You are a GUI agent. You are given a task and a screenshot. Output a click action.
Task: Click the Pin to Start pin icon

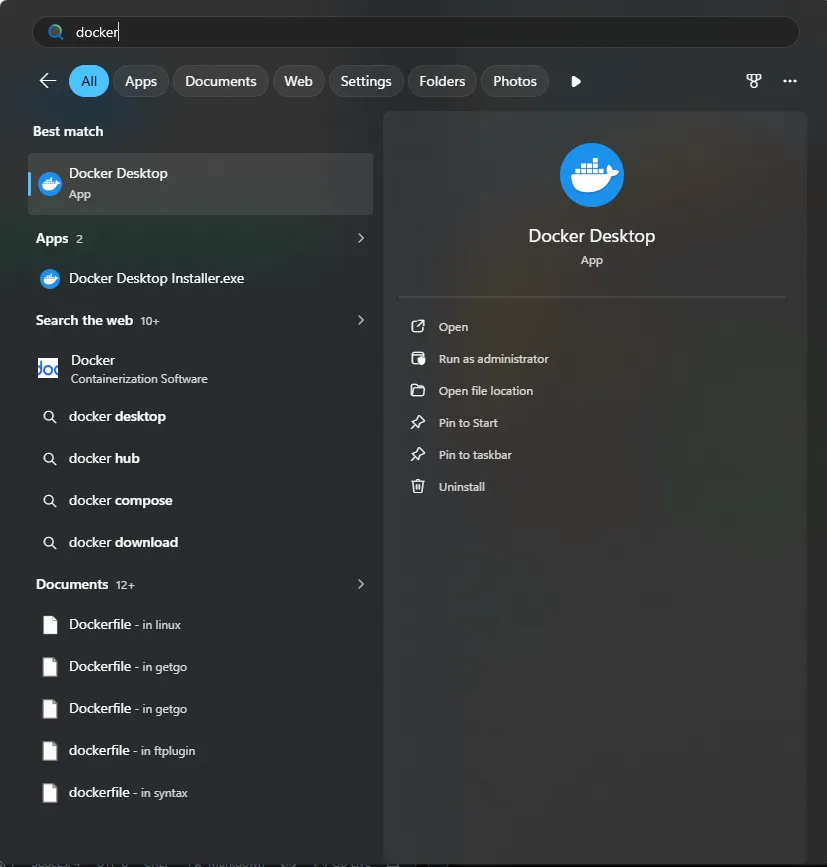(x=418, y=422)
